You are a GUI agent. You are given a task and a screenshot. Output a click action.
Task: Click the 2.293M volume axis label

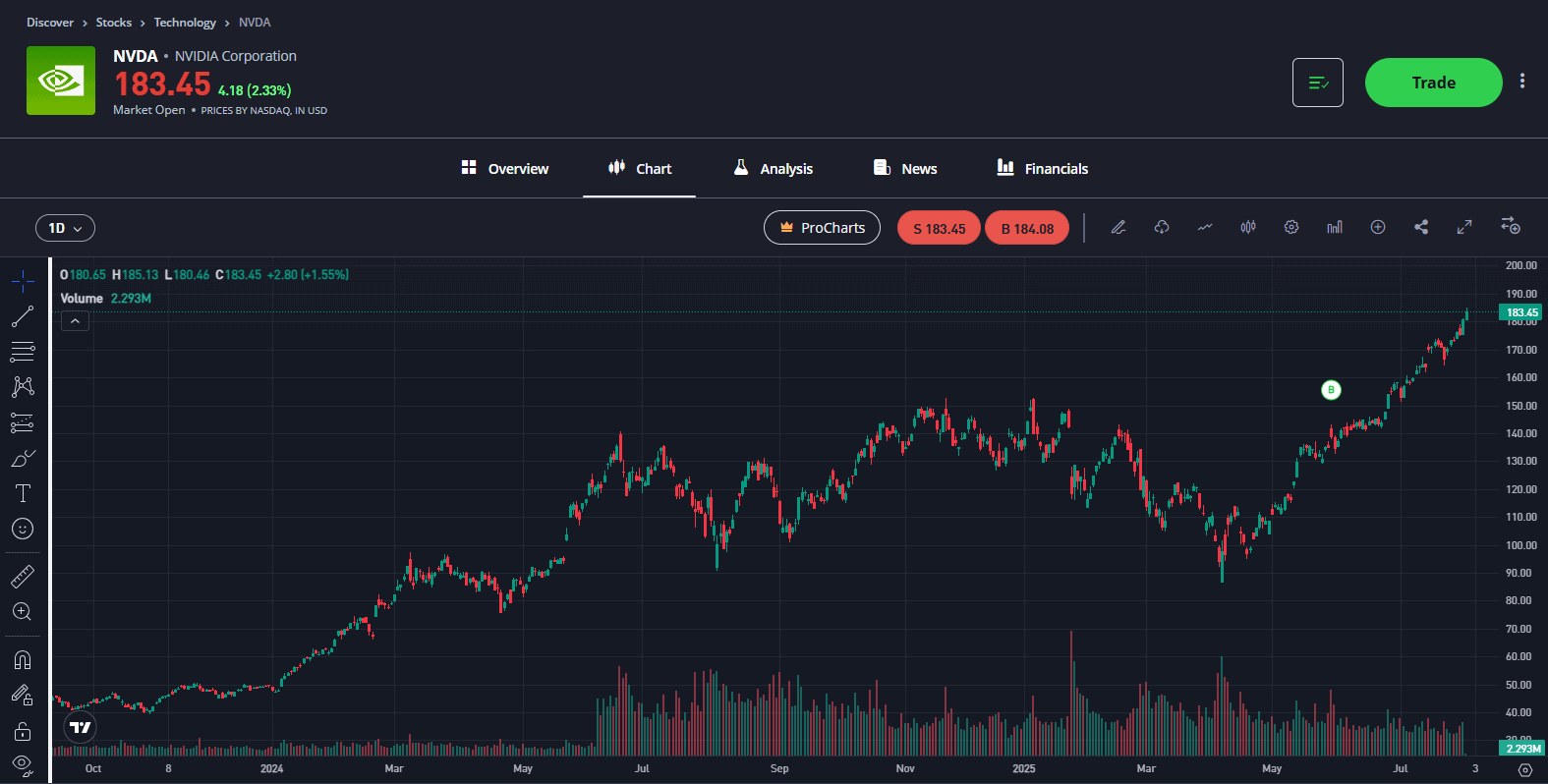[x=1522, y=749]
